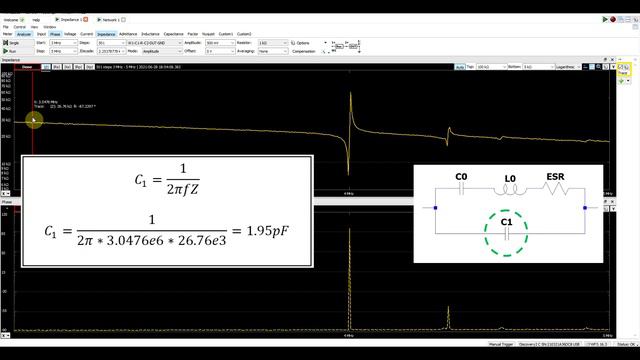Click the Done acquisition status label
The width and height of the screenshot is (640, 360).
pyautogui.click(x=27, y=67)
